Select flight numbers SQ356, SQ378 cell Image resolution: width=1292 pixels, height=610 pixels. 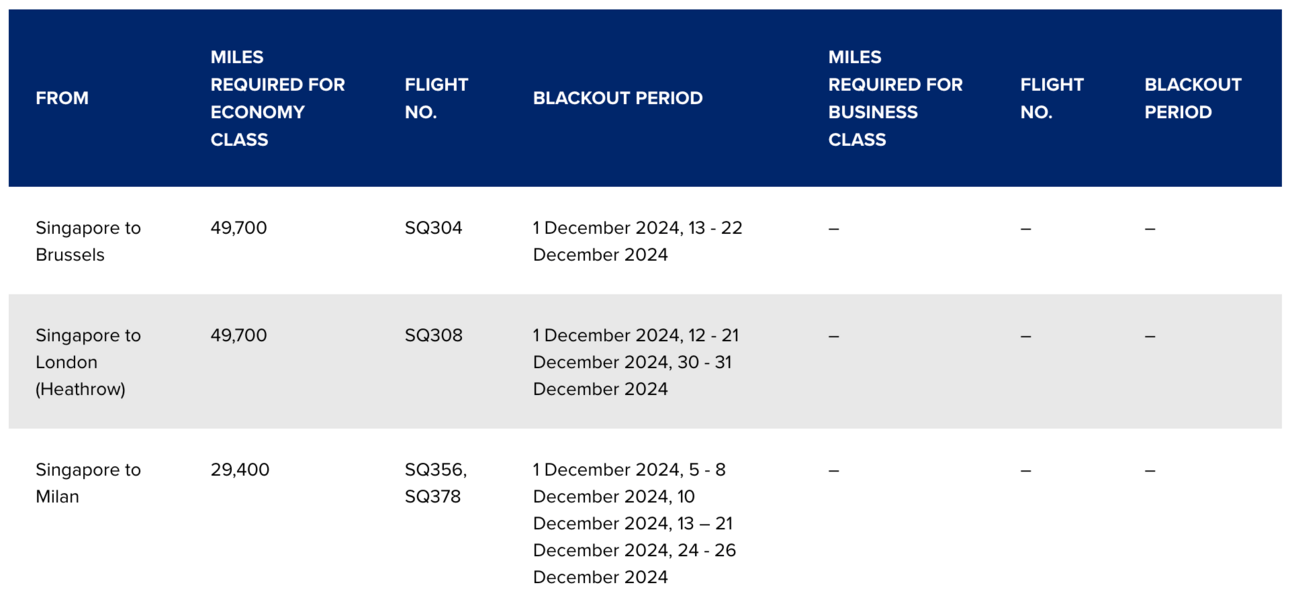pyautogui.click(x=436, y=483)
